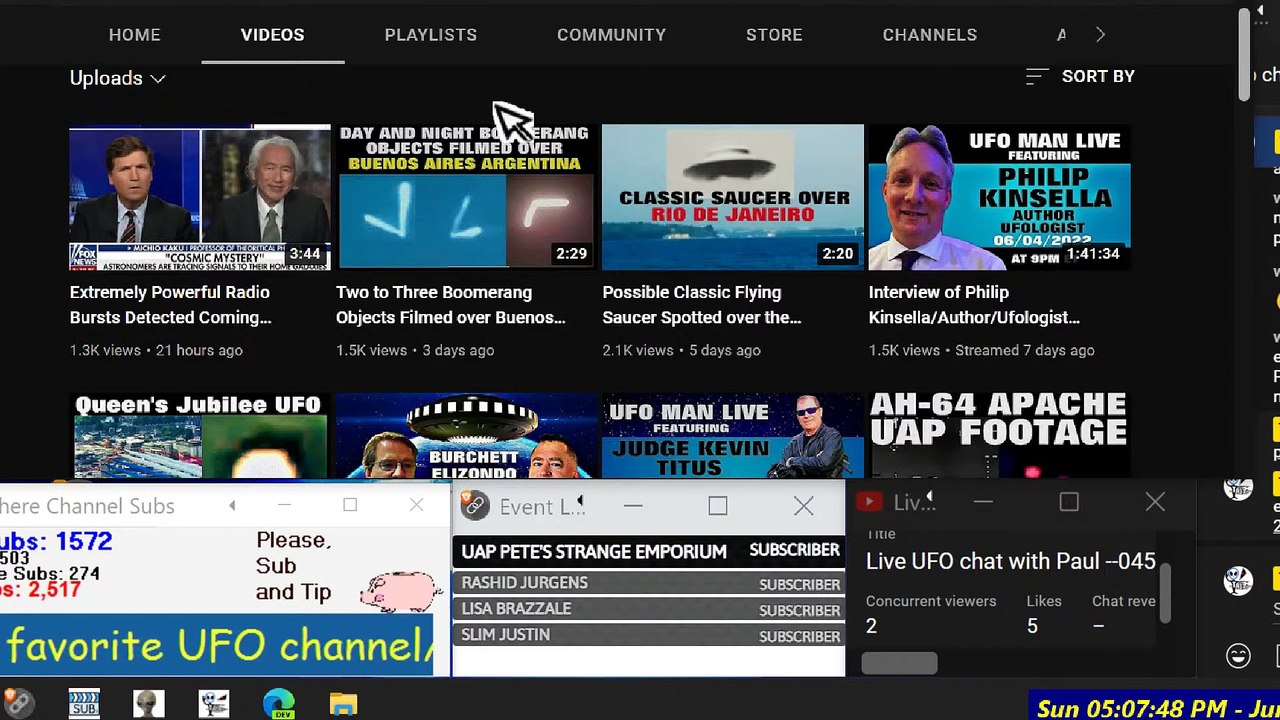Open Interview of Philip Kinsella video title
Screen dimensions: 1280x720
[973, 305]
